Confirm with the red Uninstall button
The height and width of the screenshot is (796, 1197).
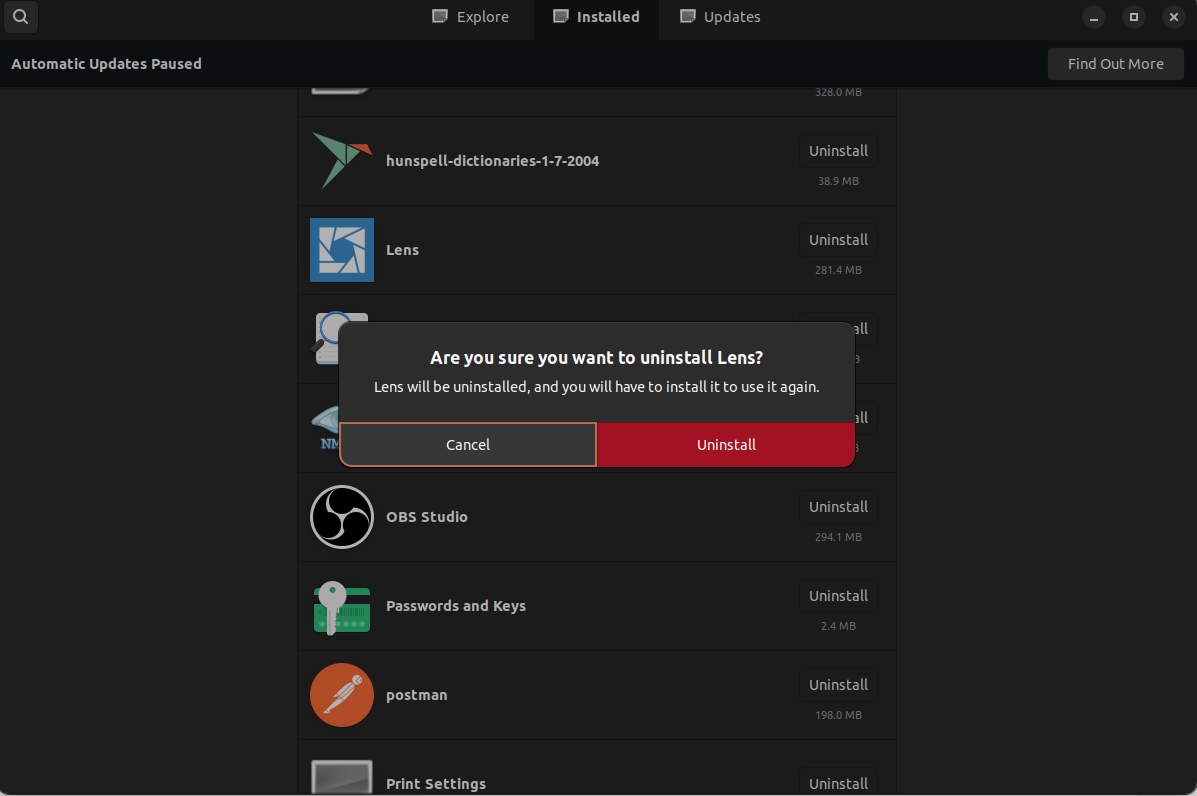[x=726, y=445]
